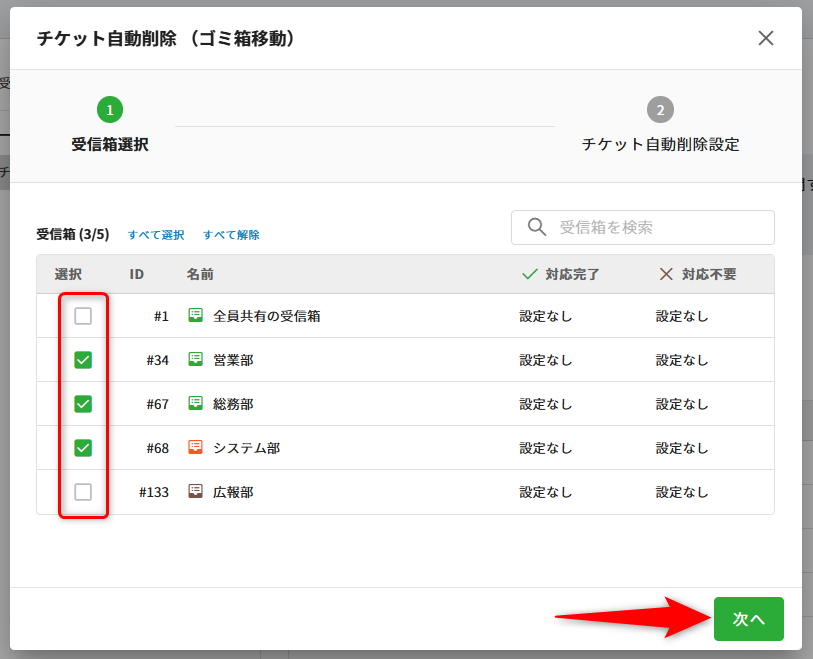Click the すべて選択 link
The height and width of the screenshot is (659, 813).
pos(156,235)
